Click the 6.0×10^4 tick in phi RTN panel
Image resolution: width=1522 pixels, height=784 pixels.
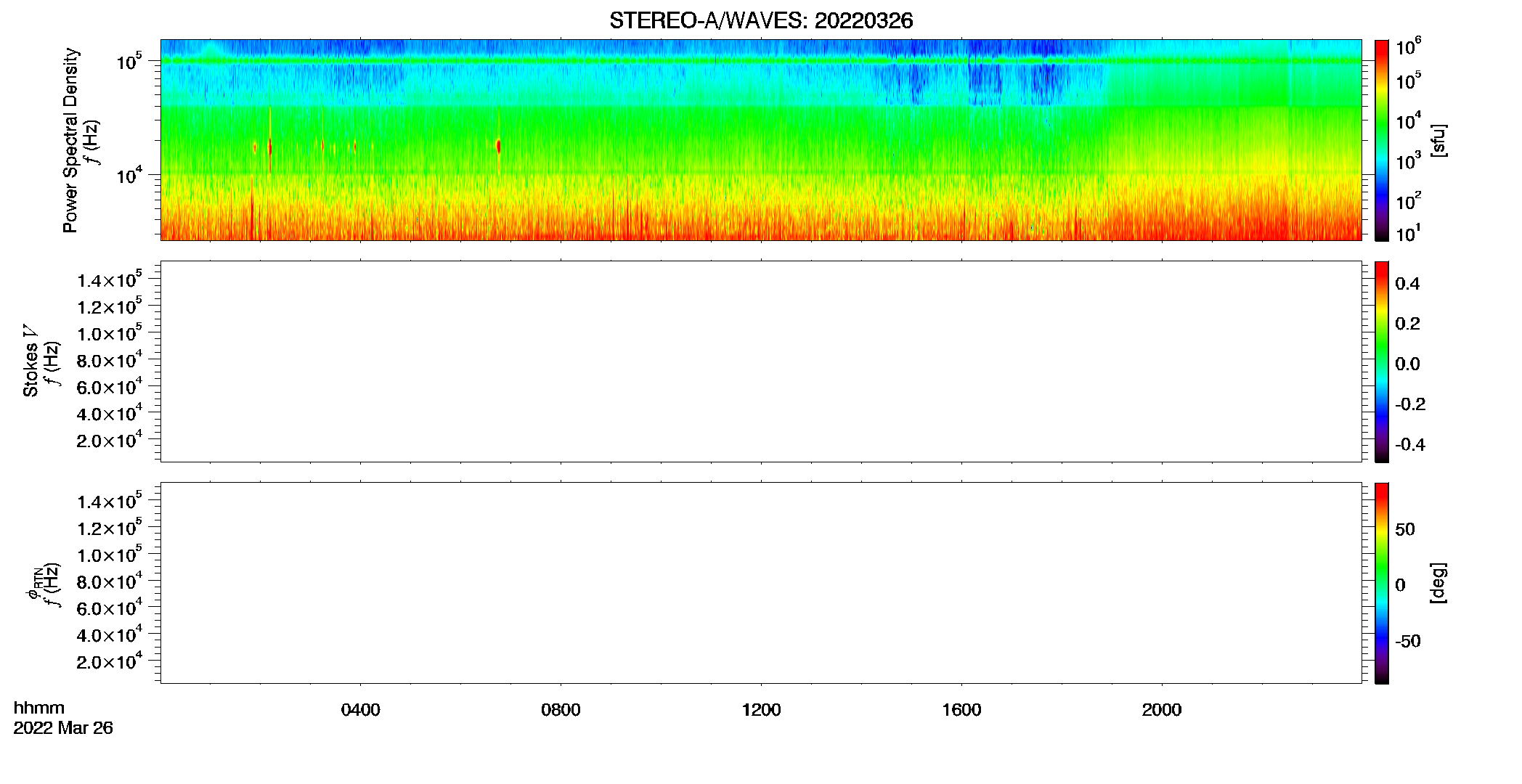109,608
